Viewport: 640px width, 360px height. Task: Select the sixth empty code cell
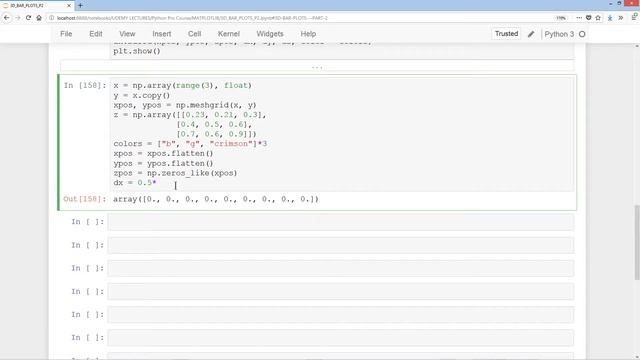point(340,338)
